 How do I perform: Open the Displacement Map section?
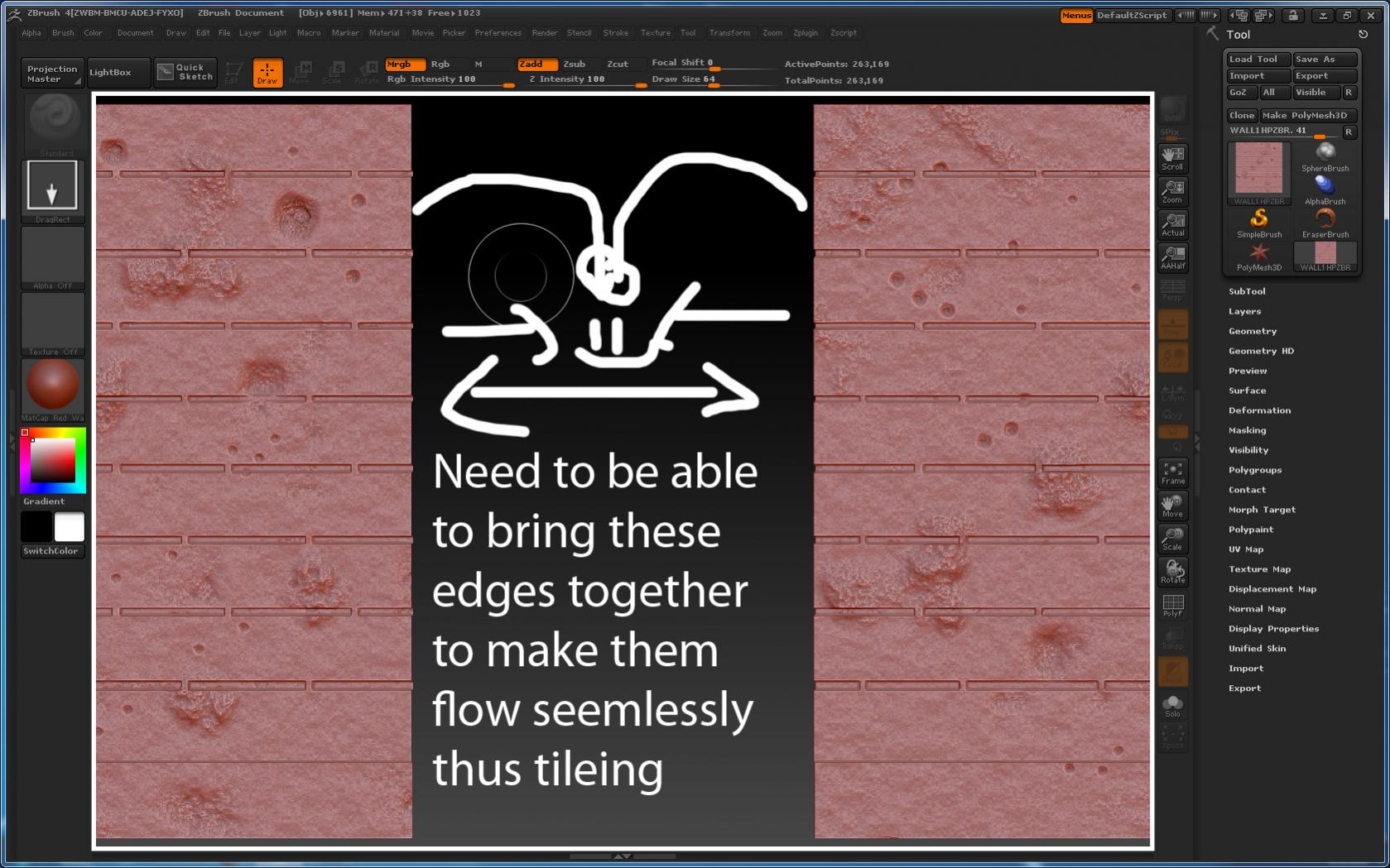[x=1272, y=588]
